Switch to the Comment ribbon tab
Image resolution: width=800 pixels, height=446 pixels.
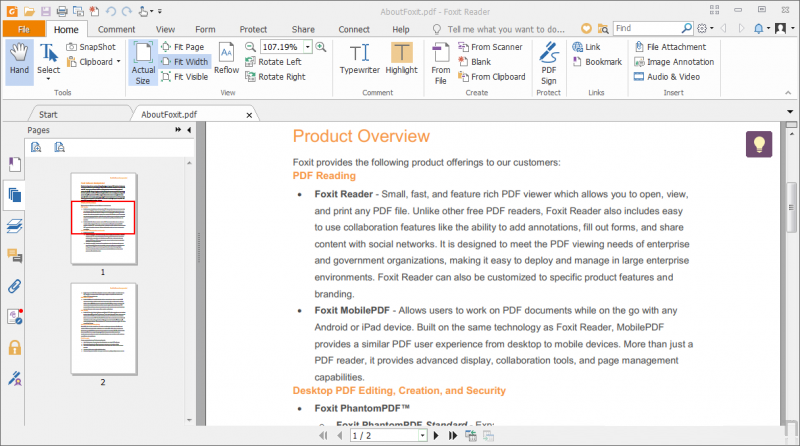pyautogui.click(x=116, y=29)
